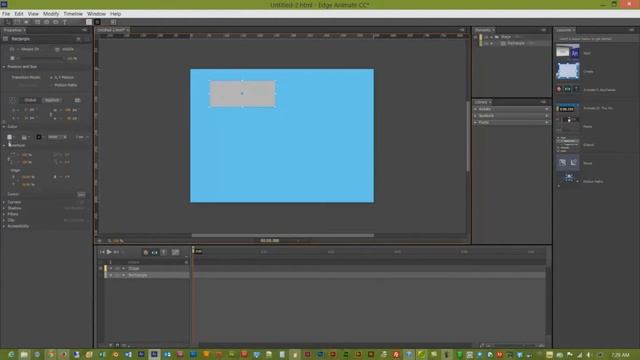The height and width of the screenshot is (360, 640).
Task: Select the Ellipse tool in toolbar
Action: pos(56,22)
